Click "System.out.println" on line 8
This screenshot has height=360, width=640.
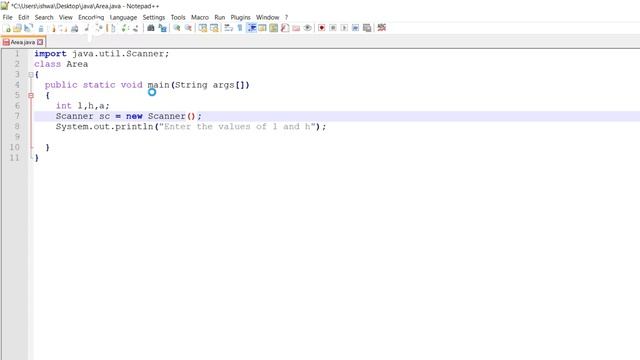pyautogui.click(x=104, y=127)
